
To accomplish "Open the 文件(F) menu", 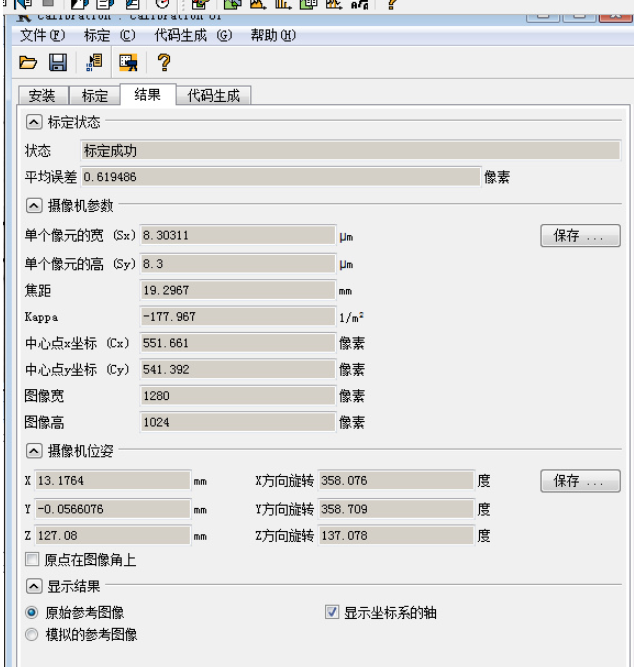I will pyautogui.click(x=43, y=35).
